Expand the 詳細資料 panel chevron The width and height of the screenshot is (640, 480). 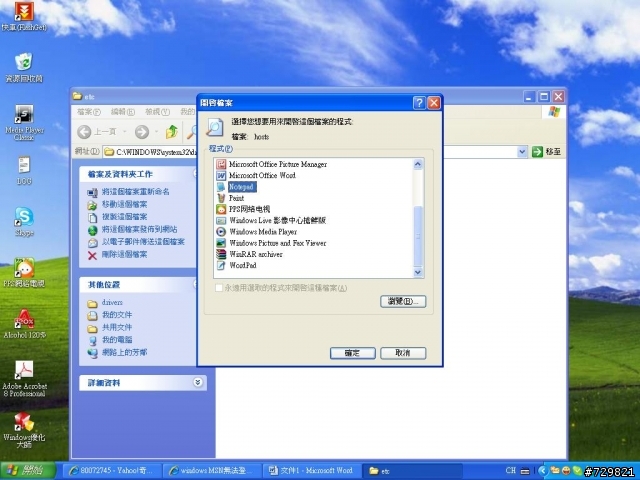tap(198, 382)
